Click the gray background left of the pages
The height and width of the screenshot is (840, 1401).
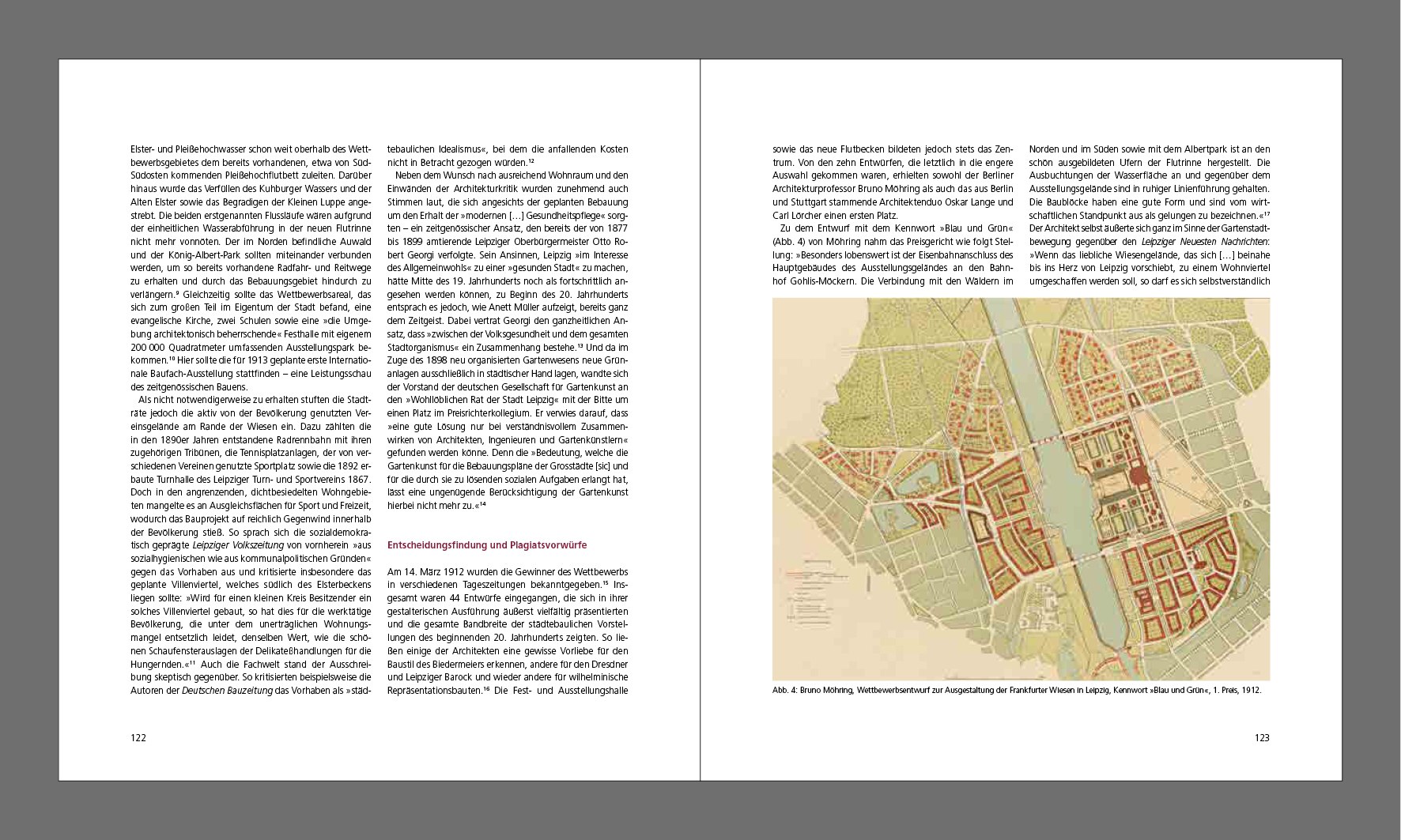tap(28, 419)
